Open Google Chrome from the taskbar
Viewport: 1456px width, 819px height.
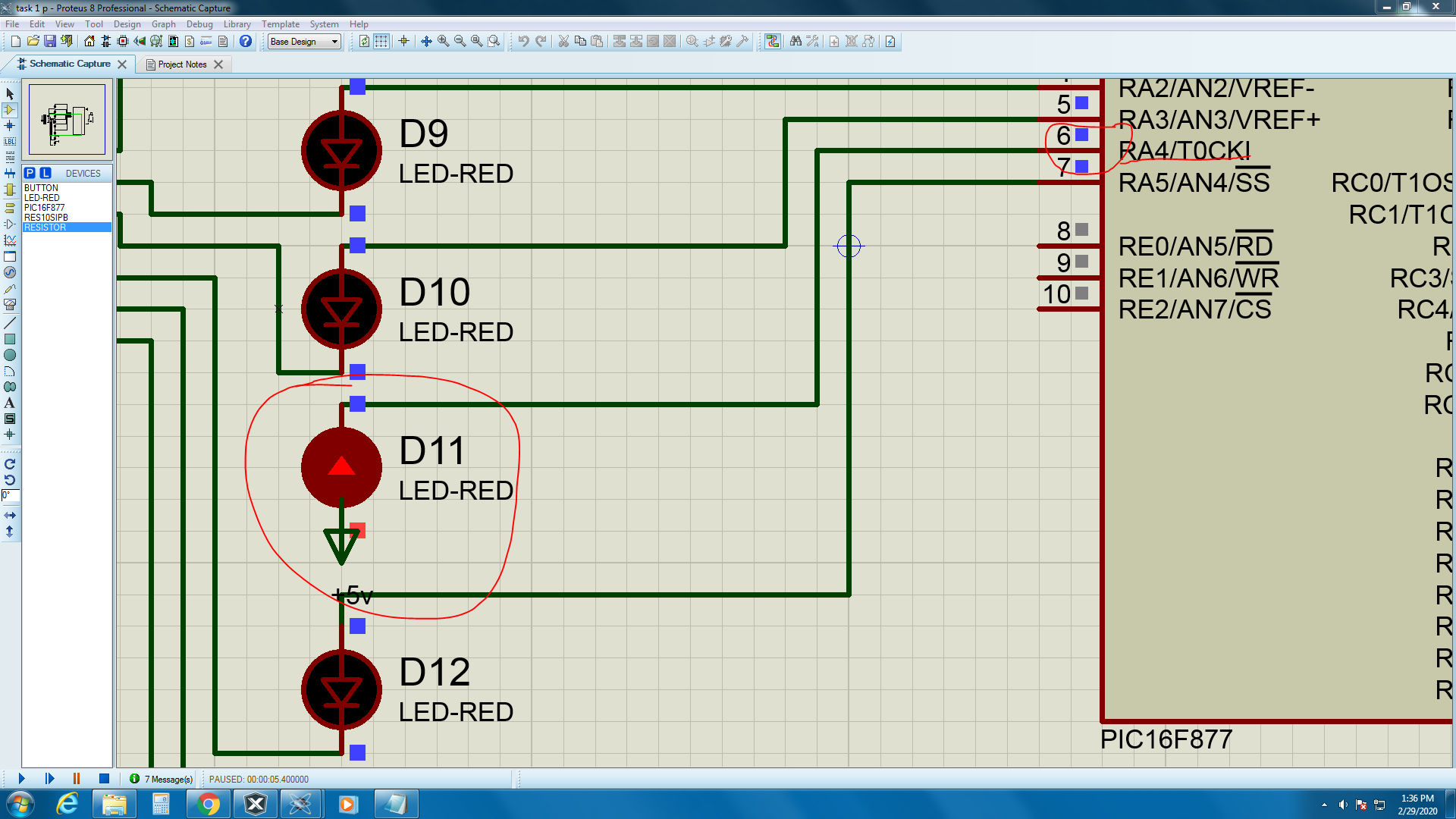pyautogui.click(x=209, y=804)
